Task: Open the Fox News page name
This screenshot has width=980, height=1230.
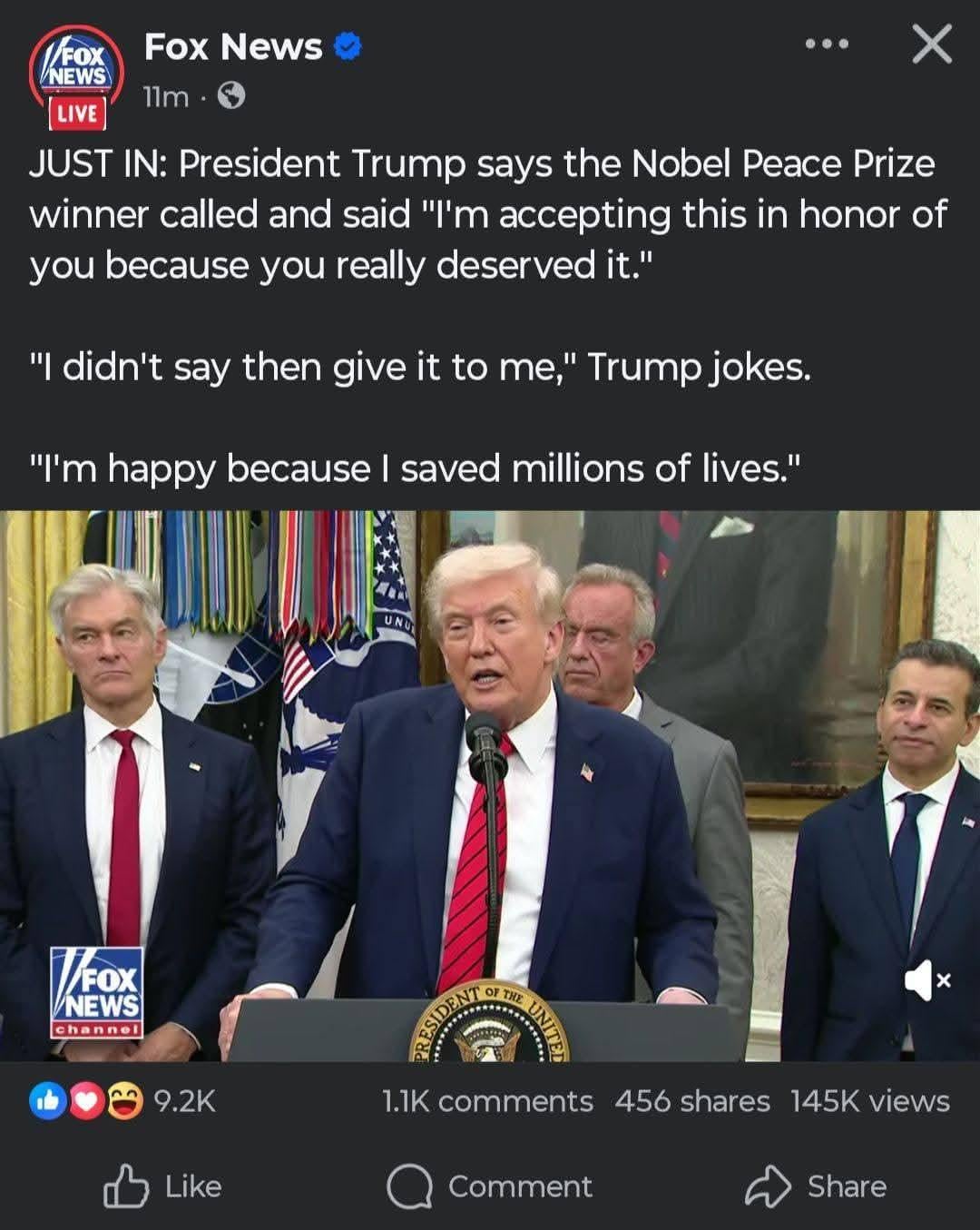Action: point(233,46)
